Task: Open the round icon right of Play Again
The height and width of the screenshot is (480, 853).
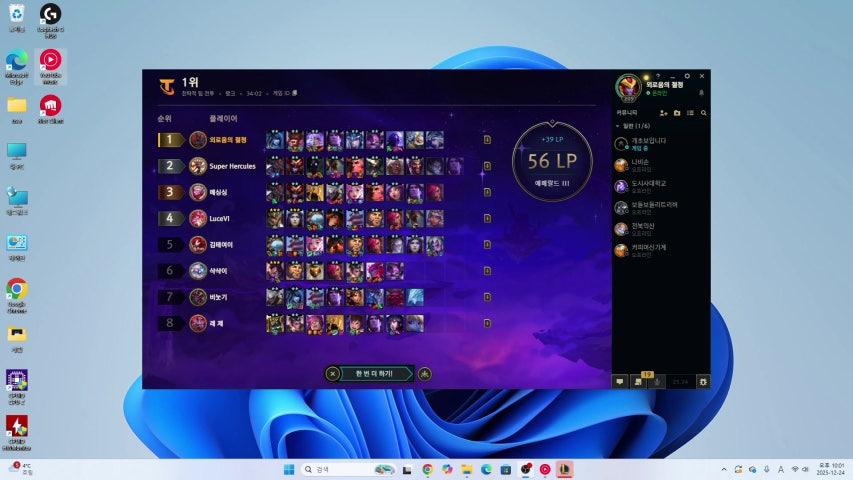Action: point(425,374)
